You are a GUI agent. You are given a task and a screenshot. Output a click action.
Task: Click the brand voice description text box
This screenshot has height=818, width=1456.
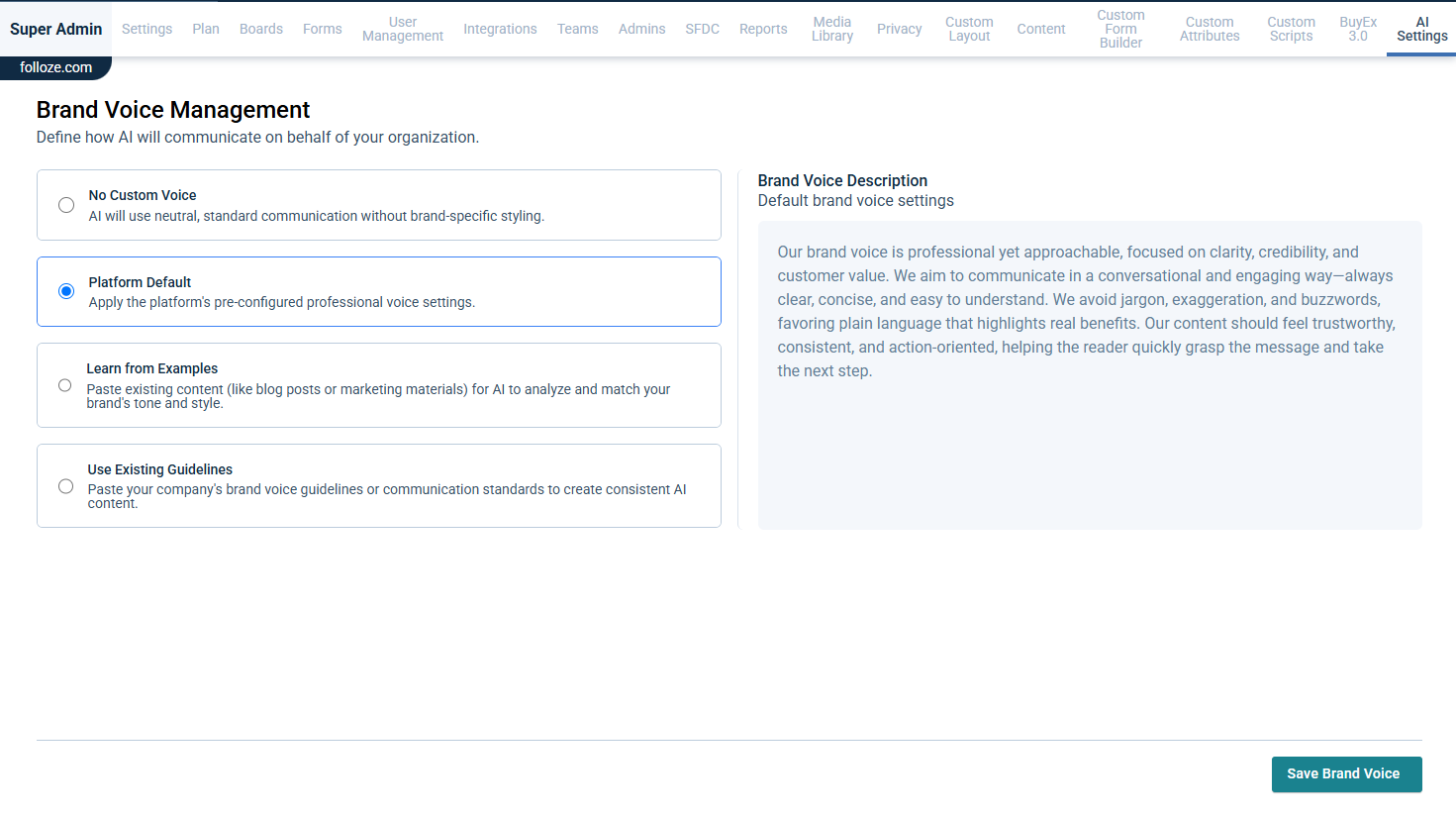[1089, 374]
